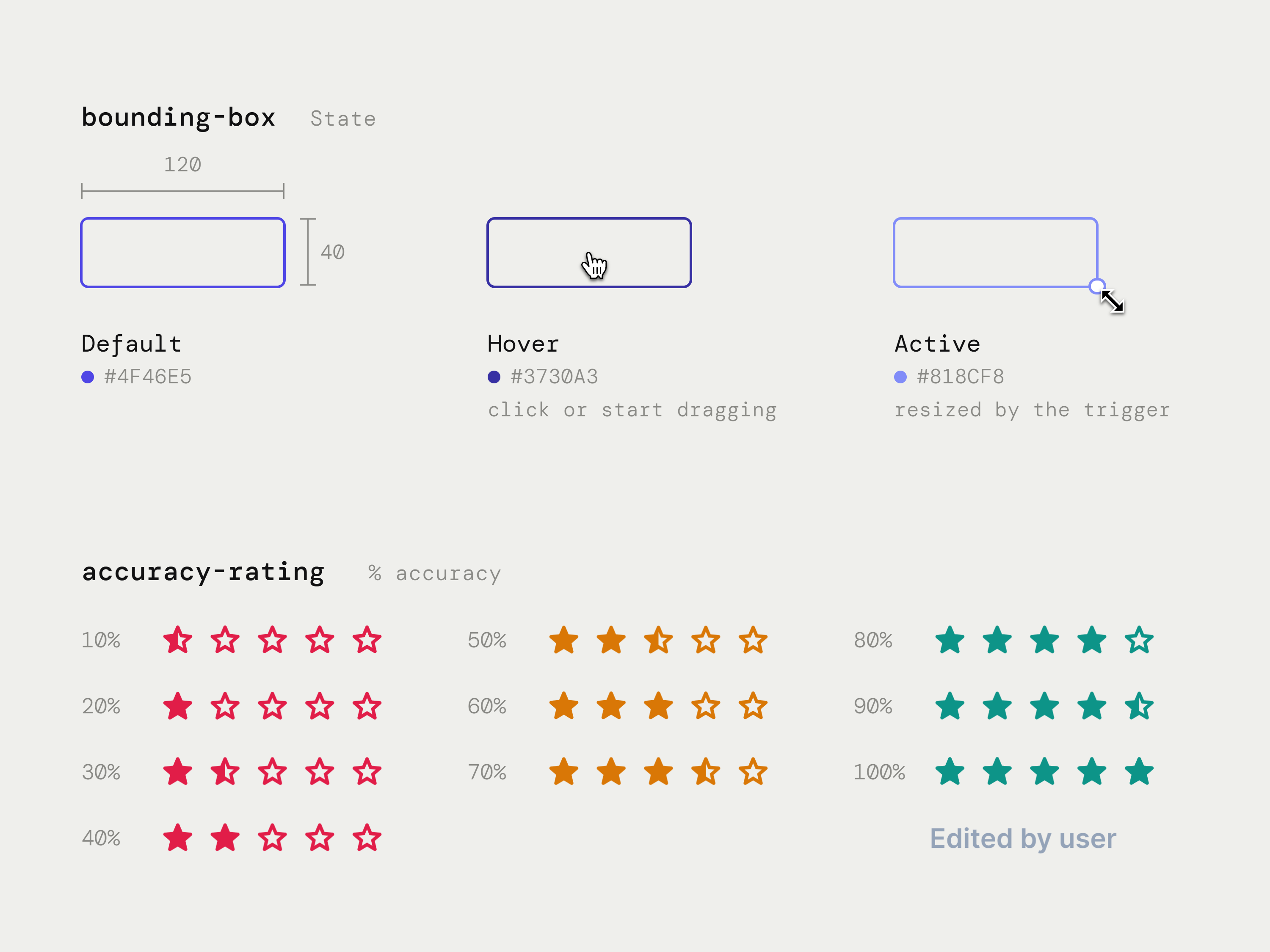Click 'click or start dragging' text
1270x952 pixels.
click(x=632, y=410)
